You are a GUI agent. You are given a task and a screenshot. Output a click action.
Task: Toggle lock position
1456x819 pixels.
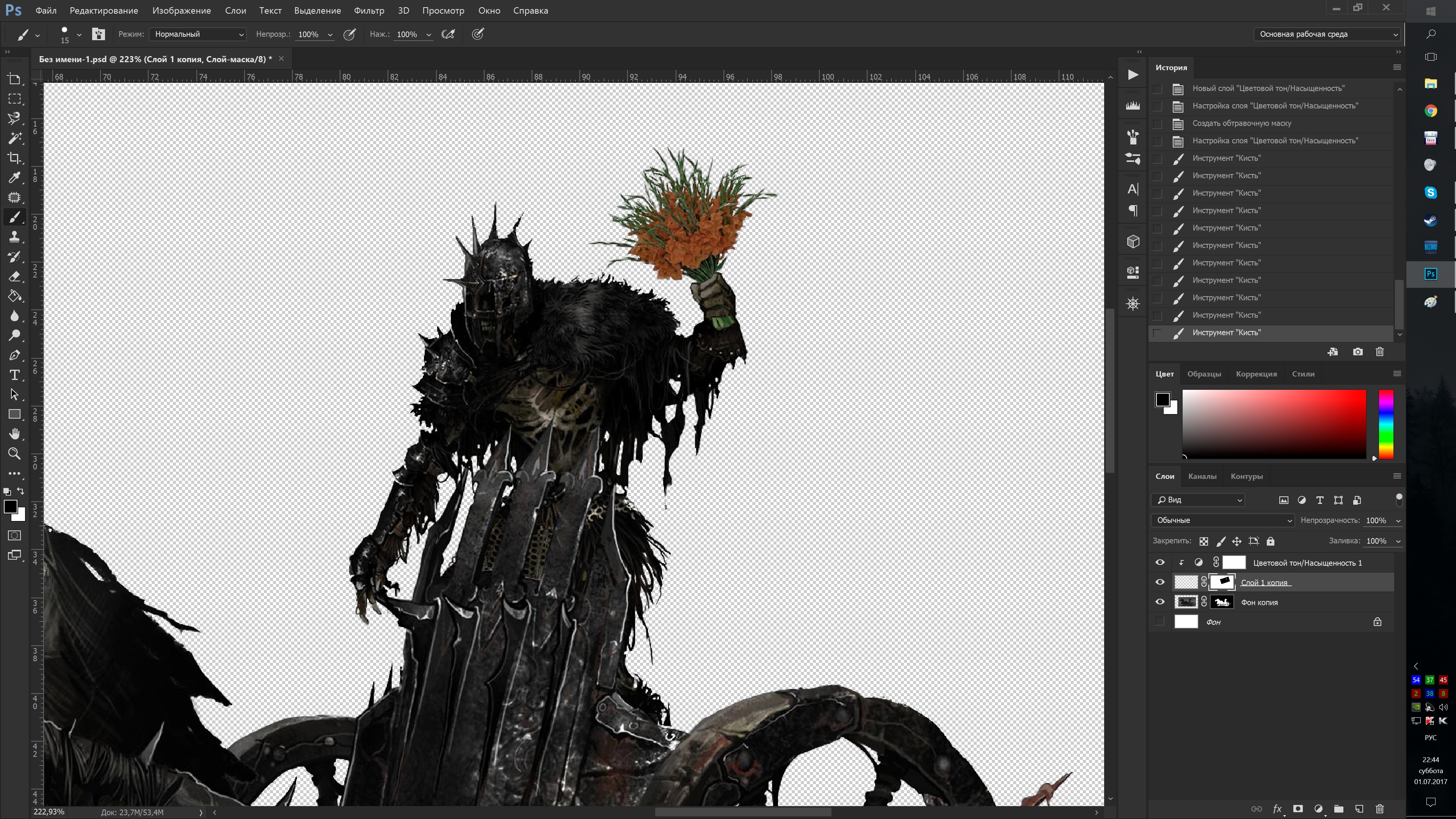pyautogui.click(x=1237, y=541)
